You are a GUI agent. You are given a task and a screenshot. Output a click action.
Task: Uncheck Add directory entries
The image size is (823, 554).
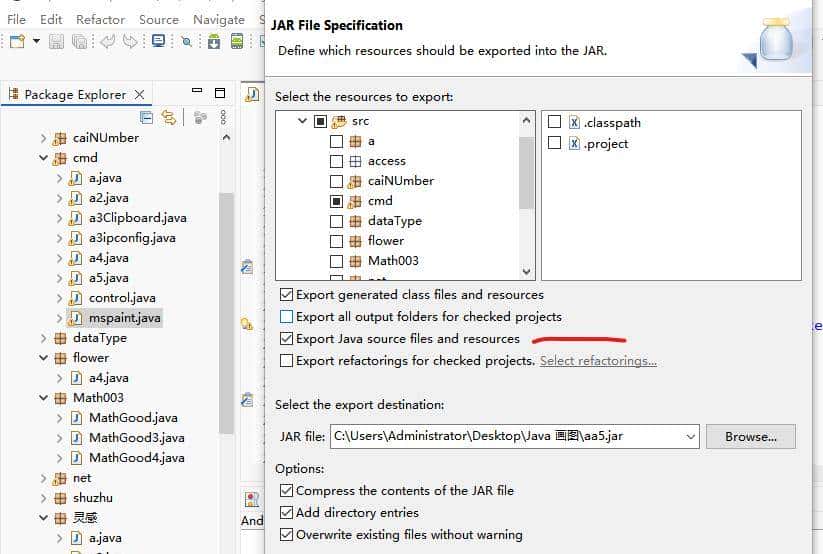(x=286, y=513)
